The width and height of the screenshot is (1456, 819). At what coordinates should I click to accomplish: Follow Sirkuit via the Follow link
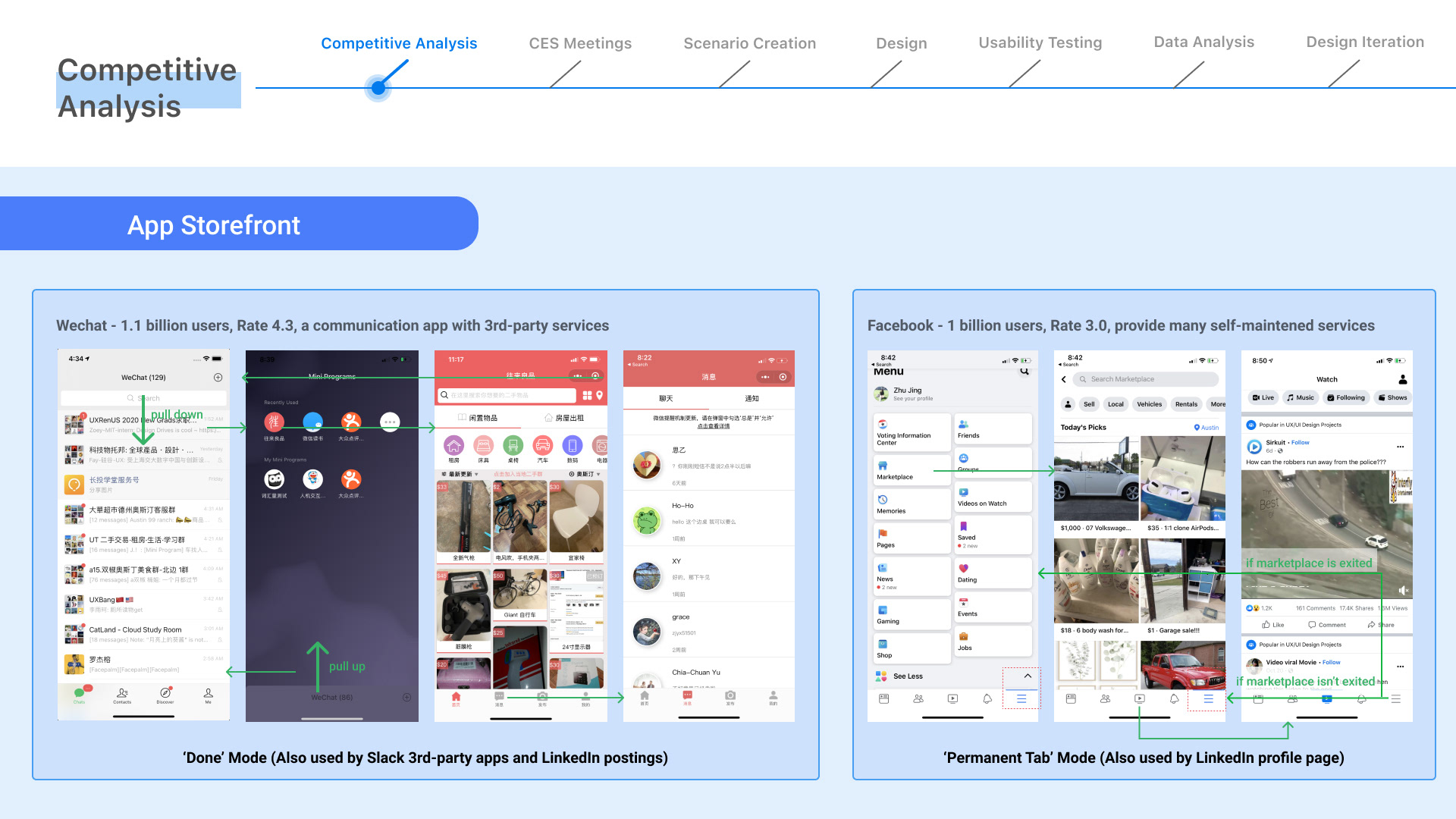1301,442
